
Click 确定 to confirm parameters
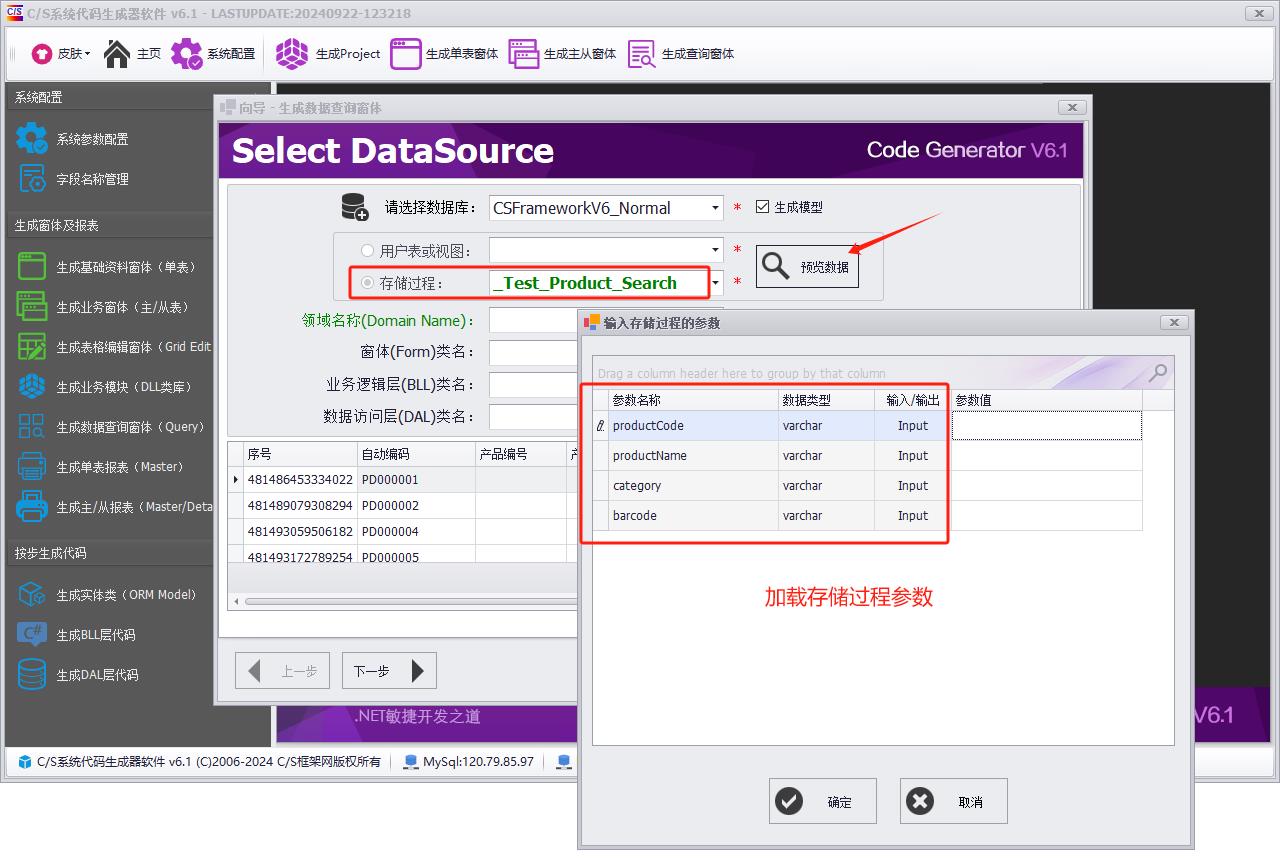[822, 801]
